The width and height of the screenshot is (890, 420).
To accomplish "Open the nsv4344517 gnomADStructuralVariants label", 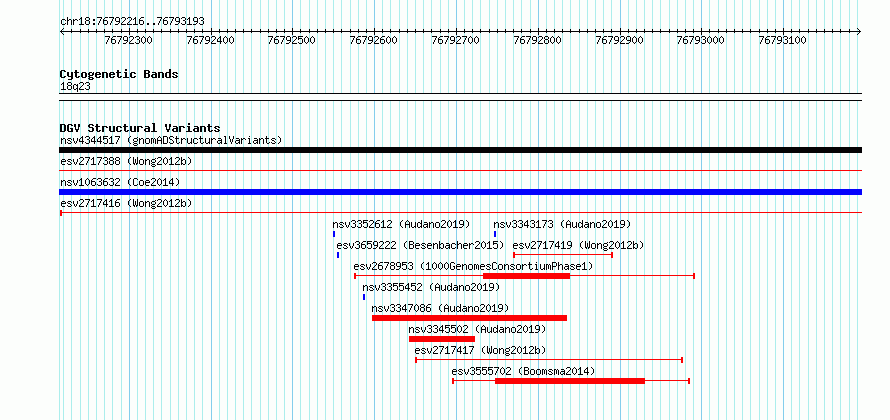I will coord(171,140).
